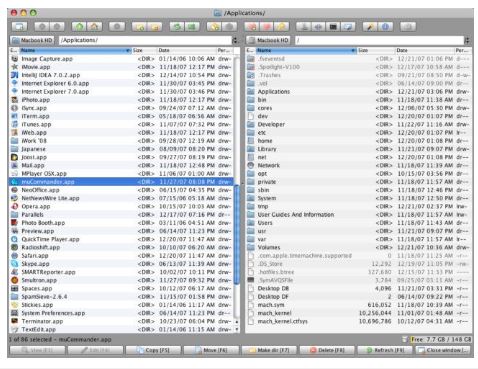Select the Developer folder in right panel
This screenshot has height=369, width=478.
click(359, 124)
